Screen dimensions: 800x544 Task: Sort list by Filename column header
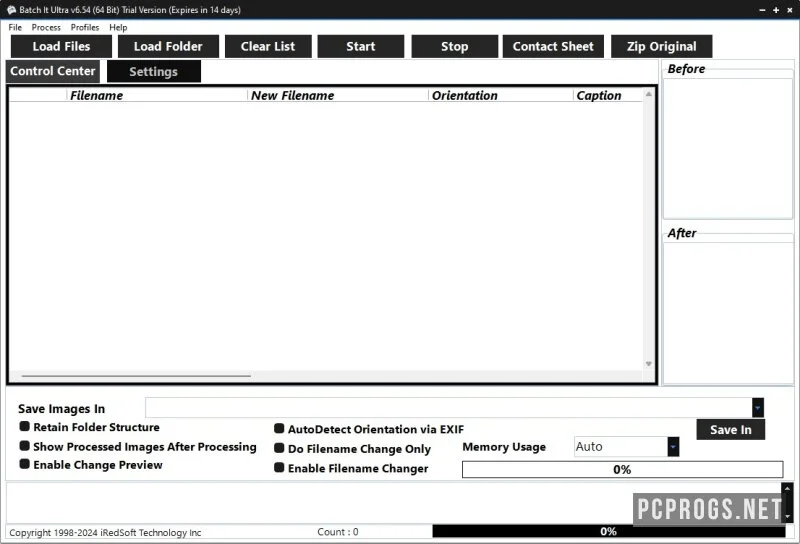point(157,95)
